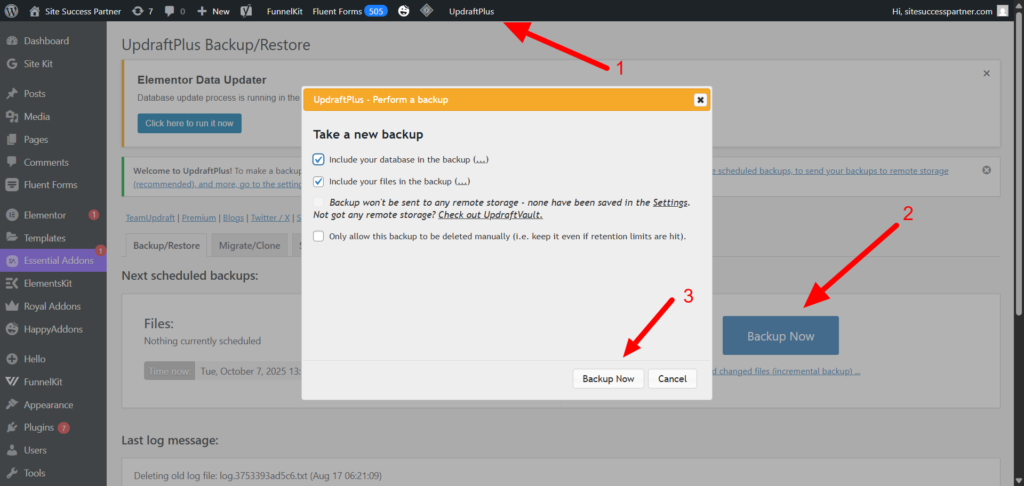Open the New content menu in admin bar
This screenshot has height=486, width=1024.
coord(213,11)
